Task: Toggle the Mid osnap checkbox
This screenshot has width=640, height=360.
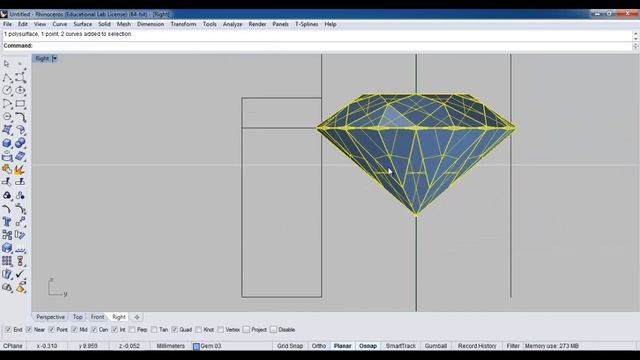Action: click(74, 329)
